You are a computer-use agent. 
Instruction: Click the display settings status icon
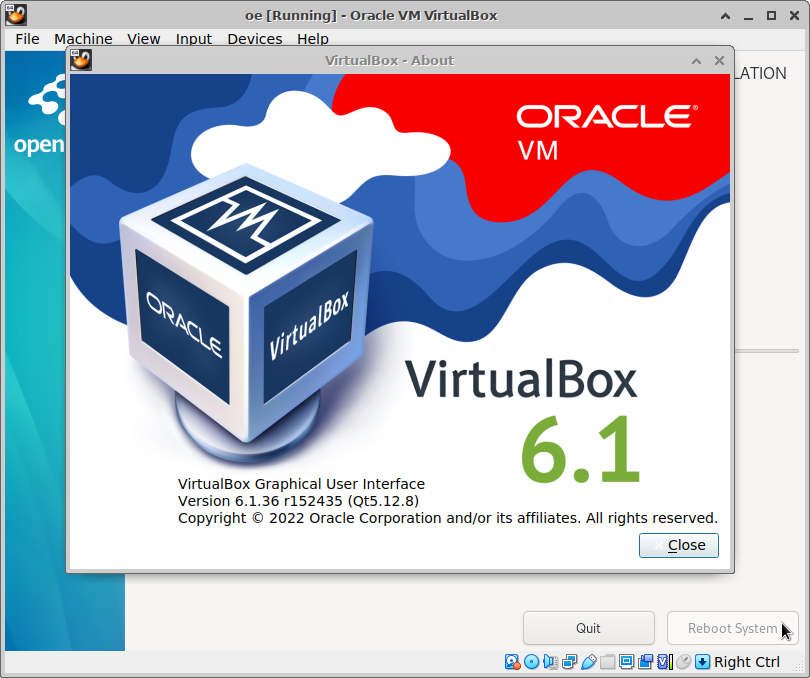click(x=627, y=662)
